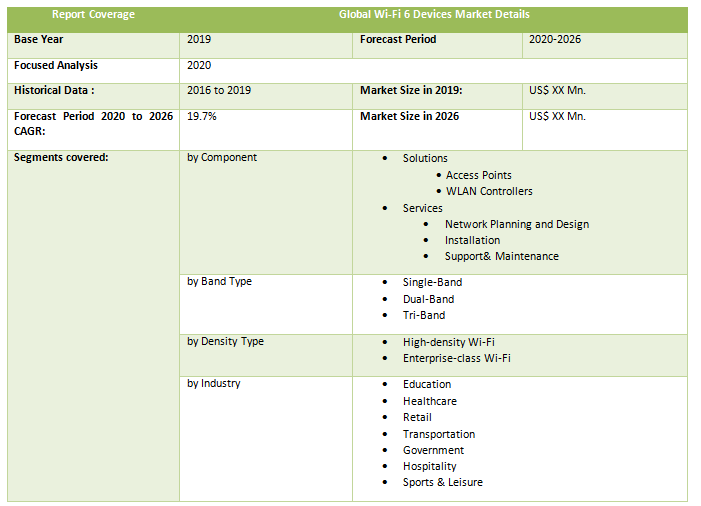This screenshot has width=701, height=506.
Task: Click the Healthcare industry item
Action: click(x=429, y=401)
